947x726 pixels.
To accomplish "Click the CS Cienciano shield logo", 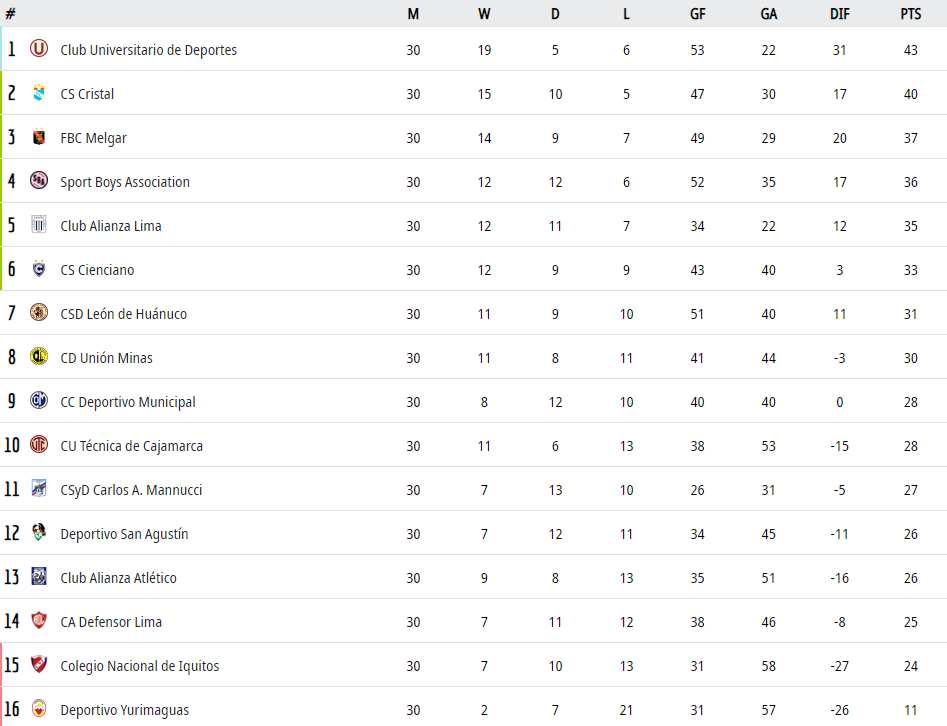I will click(x=39, y=268).
